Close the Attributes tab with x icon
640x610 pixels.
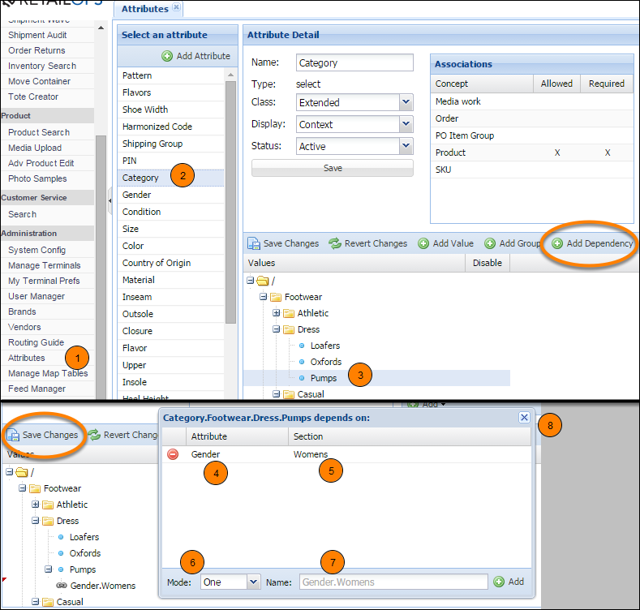(176, 7)
